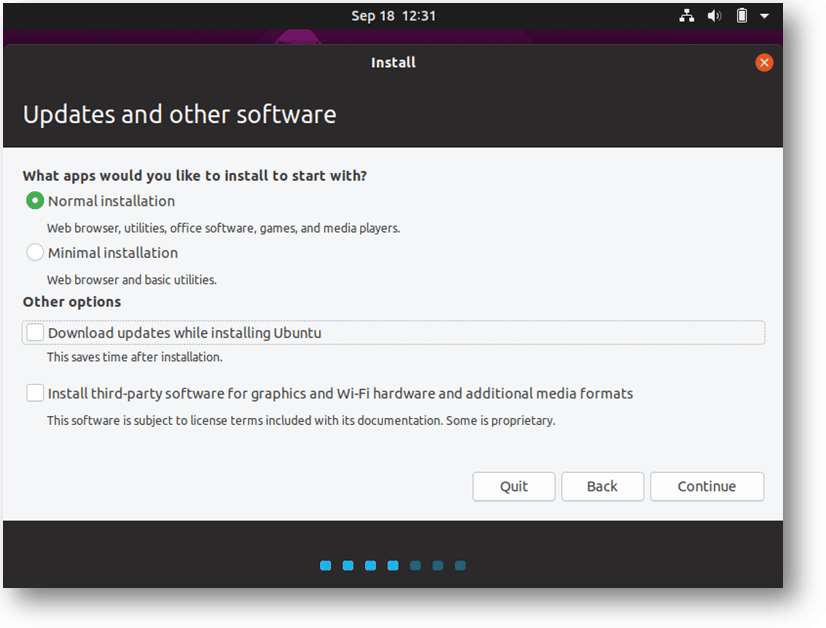This screenshot has height=628, width=826.
Task: Click the last dimmed progress dot
Action: (460, 565)
